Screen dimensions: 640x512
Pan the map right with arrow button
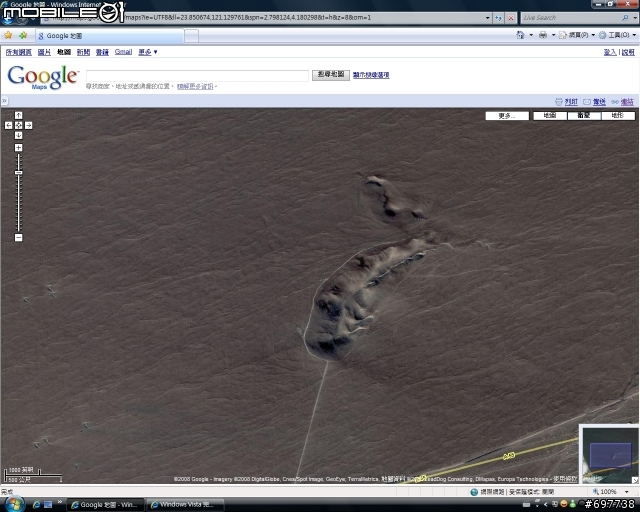29,125
